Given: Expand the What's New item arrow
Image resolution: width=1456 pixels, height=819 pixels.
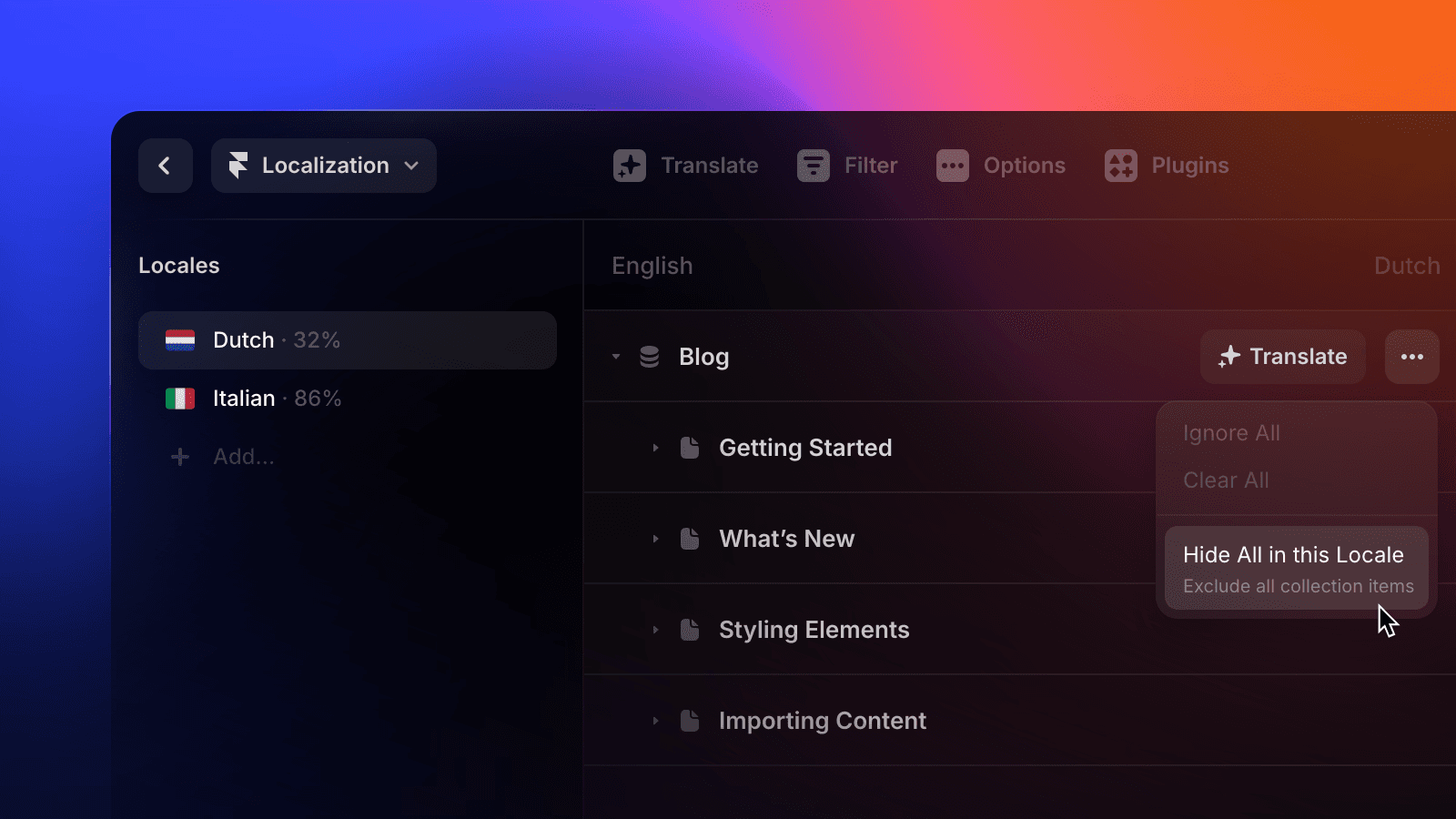Looking at the screenshot, I should [x=655, y=539].
